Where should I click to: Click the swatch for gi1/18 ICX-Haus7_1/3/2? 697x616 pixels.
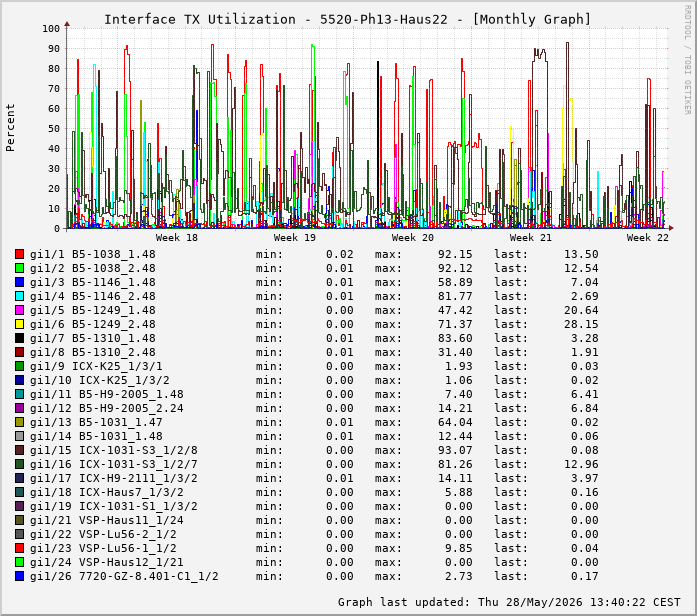19,492
